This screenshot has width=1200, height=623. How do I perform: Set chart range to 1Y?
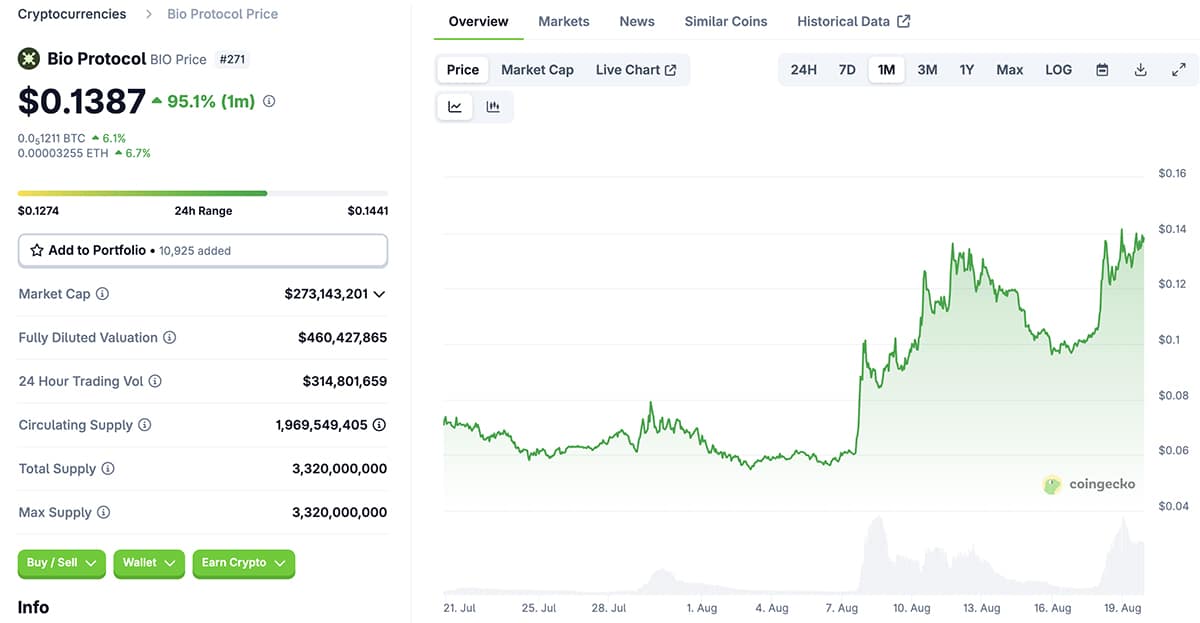pyautogui.click(x=967, y=70)
